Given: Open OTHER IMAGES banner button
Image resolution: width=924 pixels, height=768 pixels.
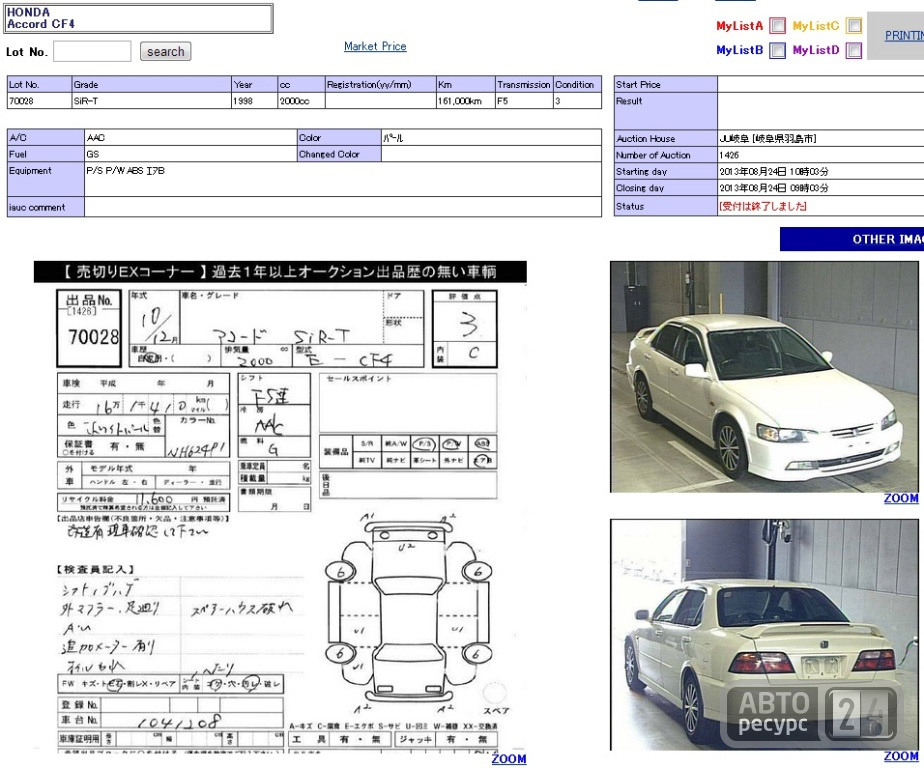Looking at the screenshot, I should click(852, 239).
